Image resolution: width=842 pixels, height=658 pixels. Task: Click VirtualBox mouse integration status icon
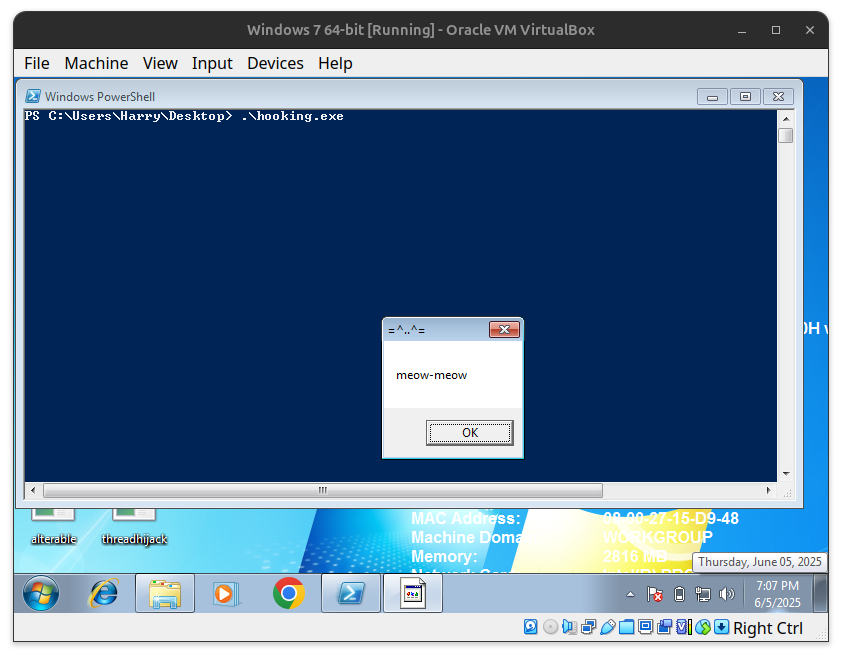[x=703, y=627]
